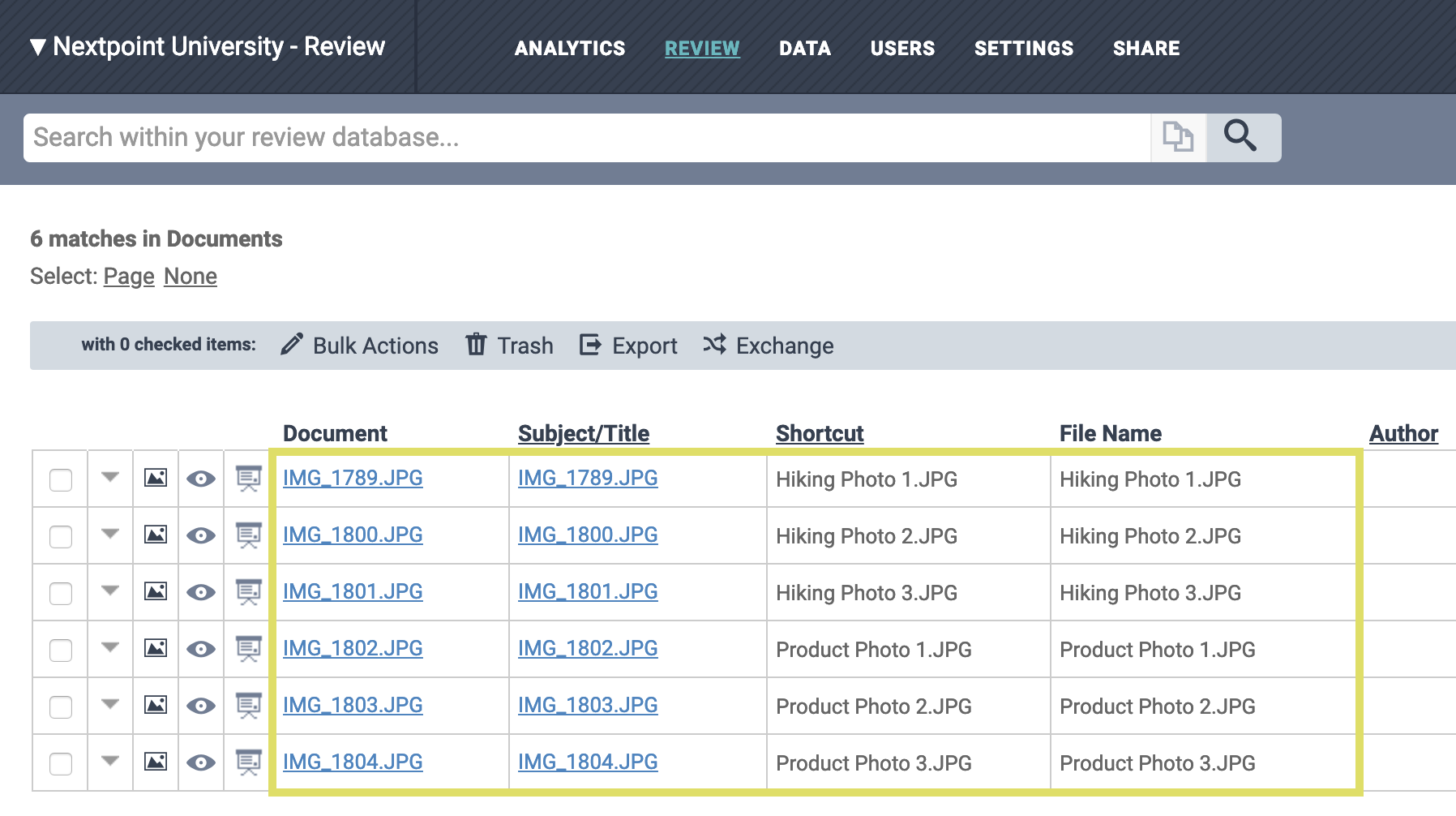Screen dimensions: 1456x816
Task: Check the box for IMG_1803.JPG row
Action: [x=61, y=707]
